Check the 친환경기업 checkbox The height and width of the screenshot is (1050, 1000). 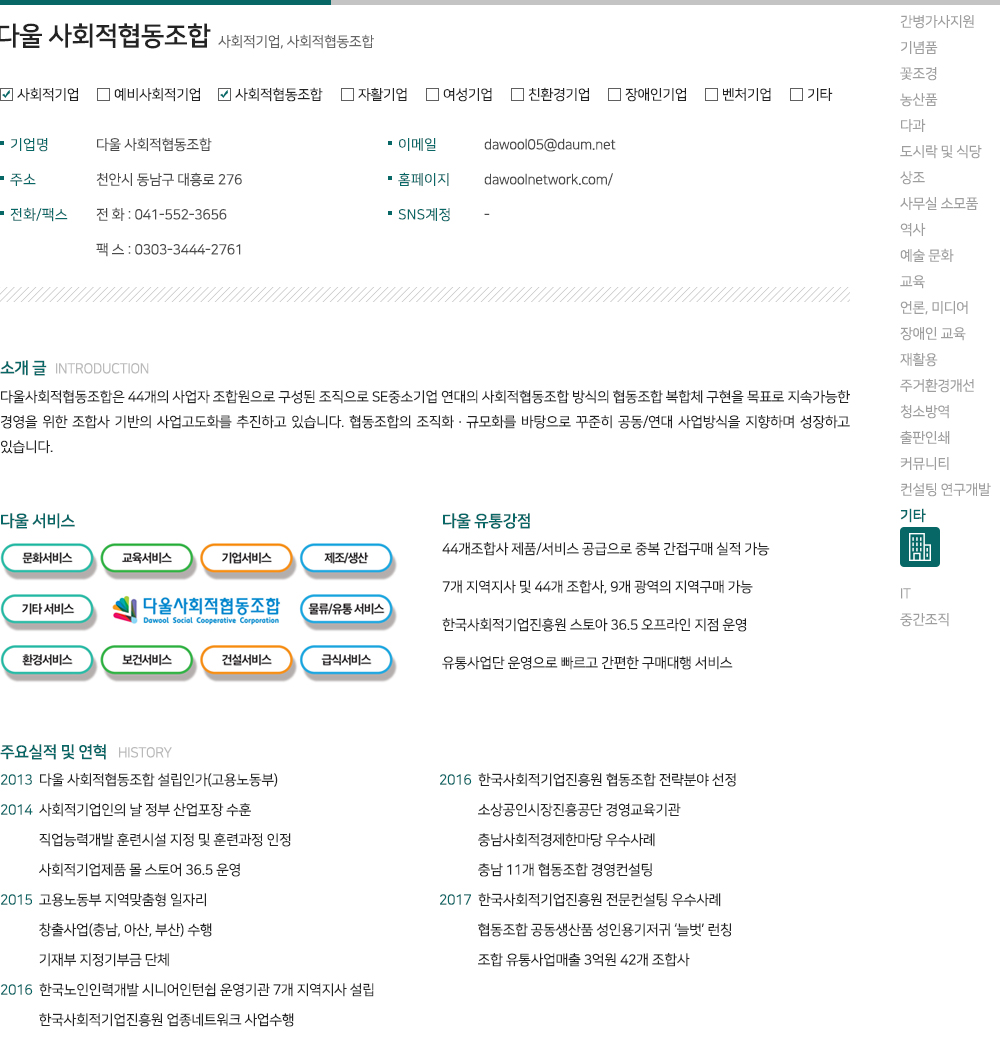point(517,94)
